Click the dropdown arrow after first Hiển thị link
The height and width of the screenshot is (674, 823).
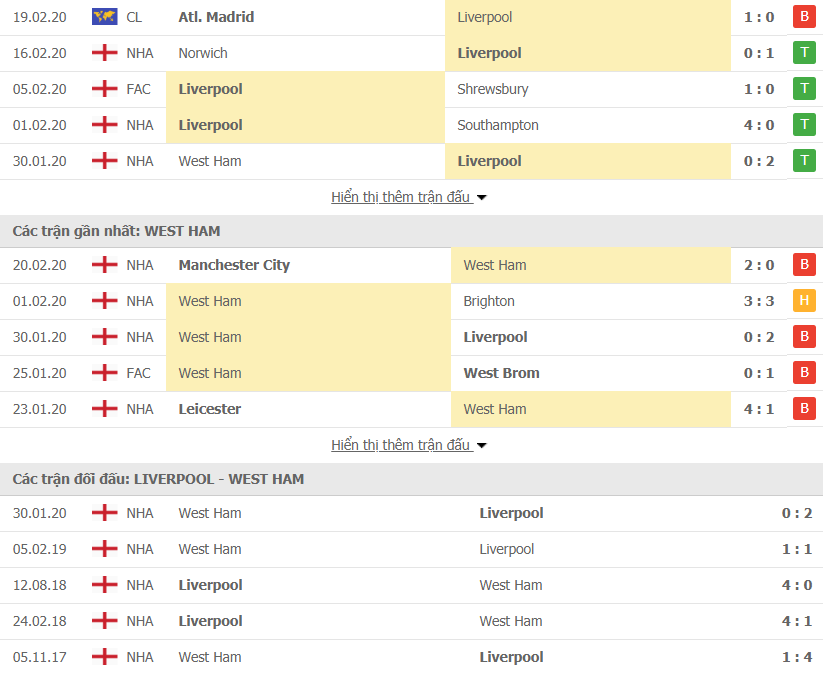tap(481, 197)
